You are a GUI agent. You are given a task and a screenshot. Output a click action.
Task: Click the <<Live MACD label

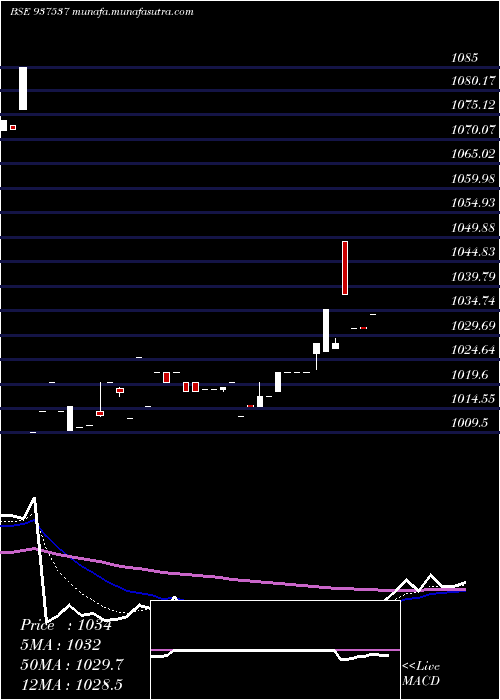point(421,673)
